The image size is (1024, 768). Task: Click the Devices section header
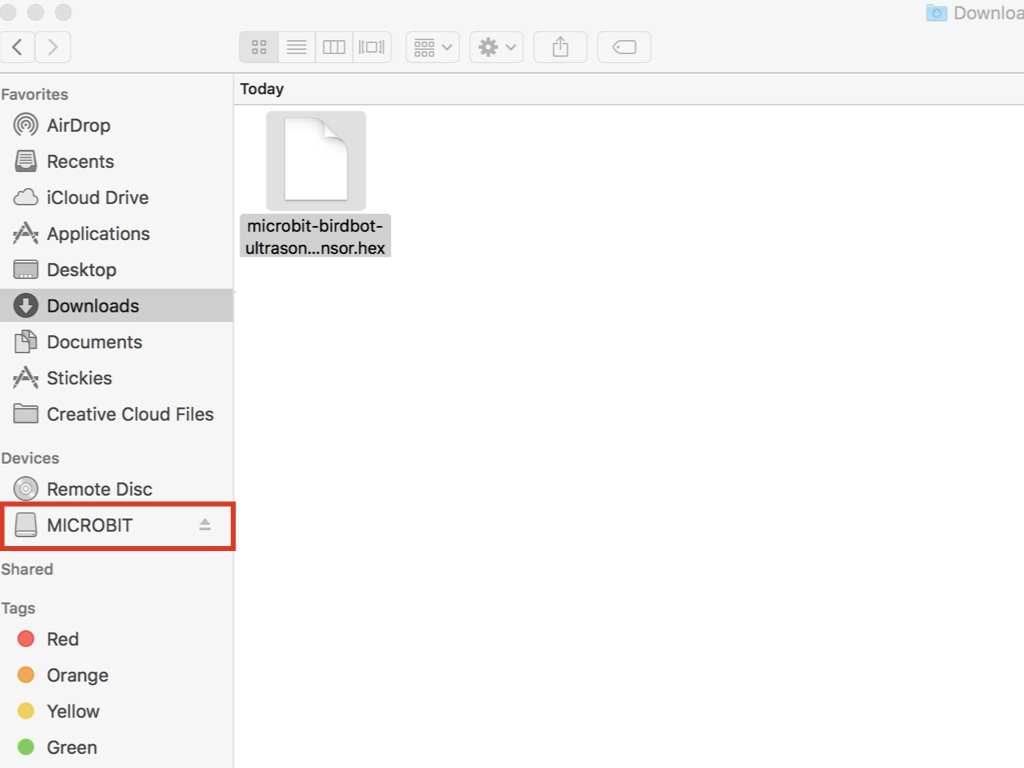(x=30, y=458)
